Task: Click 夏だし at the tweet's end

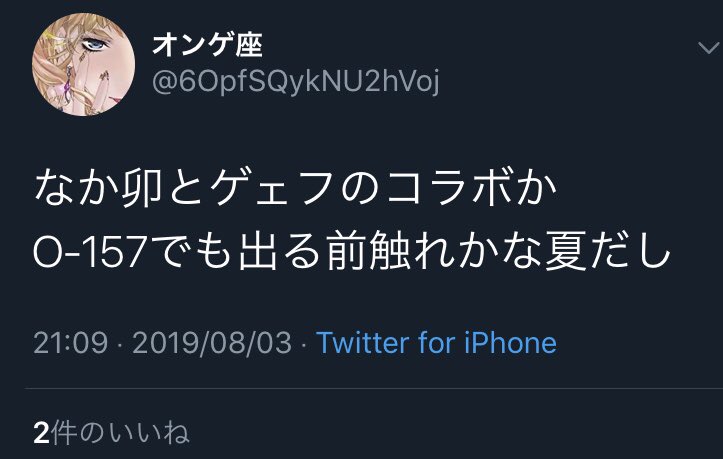Action: click(607, 252)
